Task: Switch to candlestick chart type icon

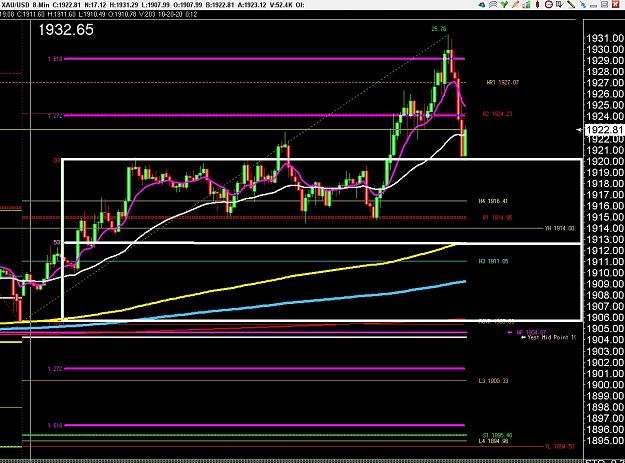Action: point(537,4)
